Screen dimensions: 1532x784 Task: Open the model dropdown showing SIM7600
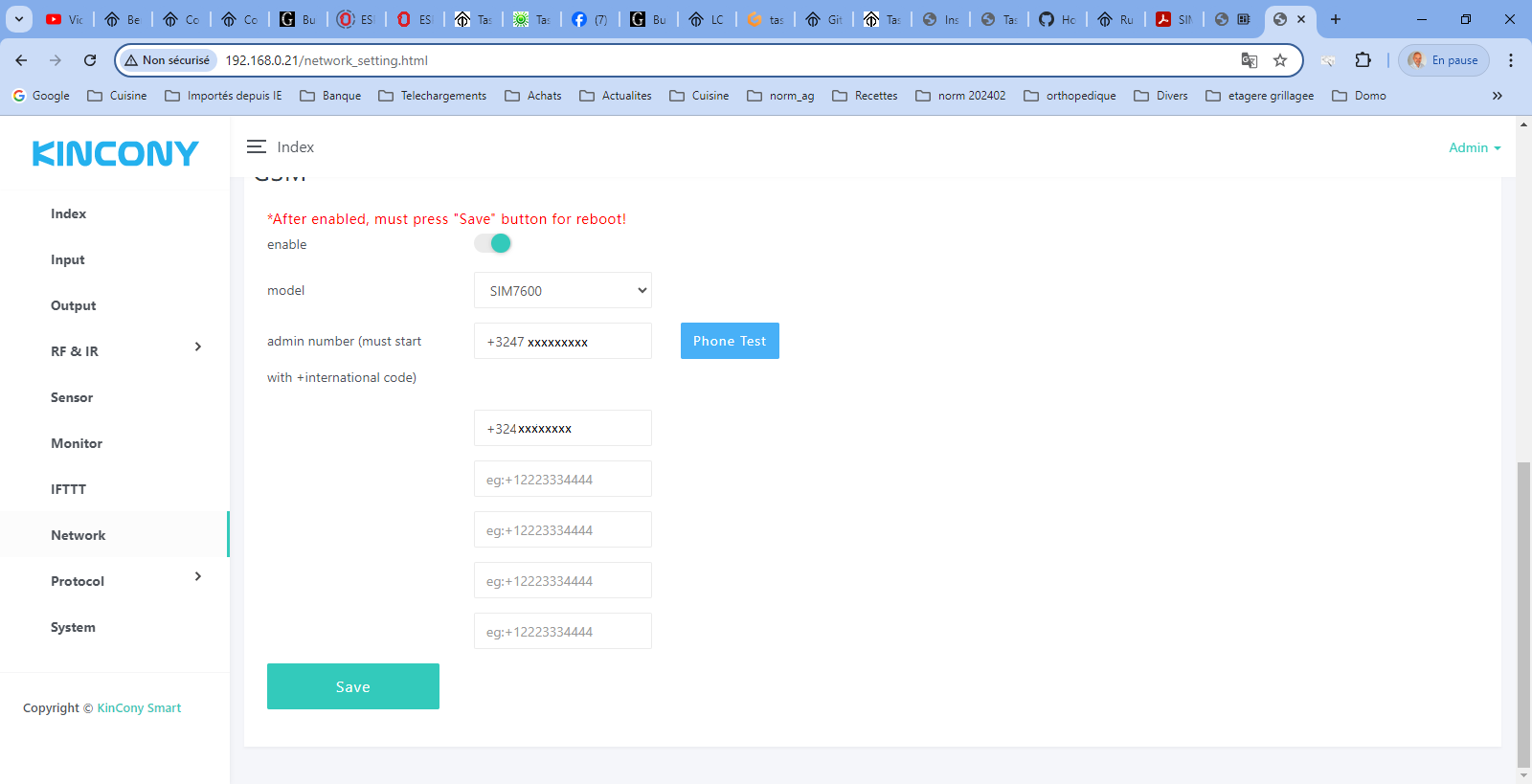(562, 291)
